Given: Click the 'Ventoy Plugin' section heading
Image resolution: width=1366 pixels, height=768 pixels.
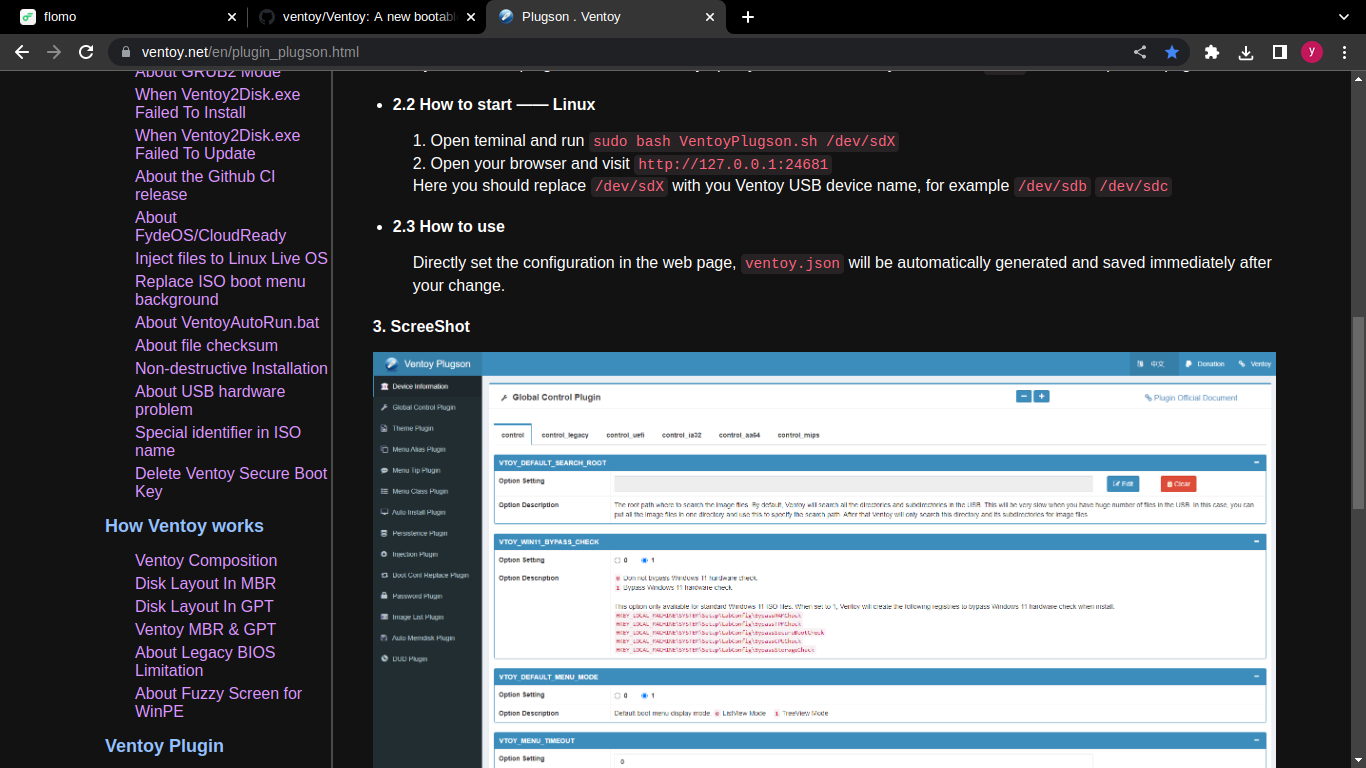Looking at the screenshot, I should tap(164, 746).
